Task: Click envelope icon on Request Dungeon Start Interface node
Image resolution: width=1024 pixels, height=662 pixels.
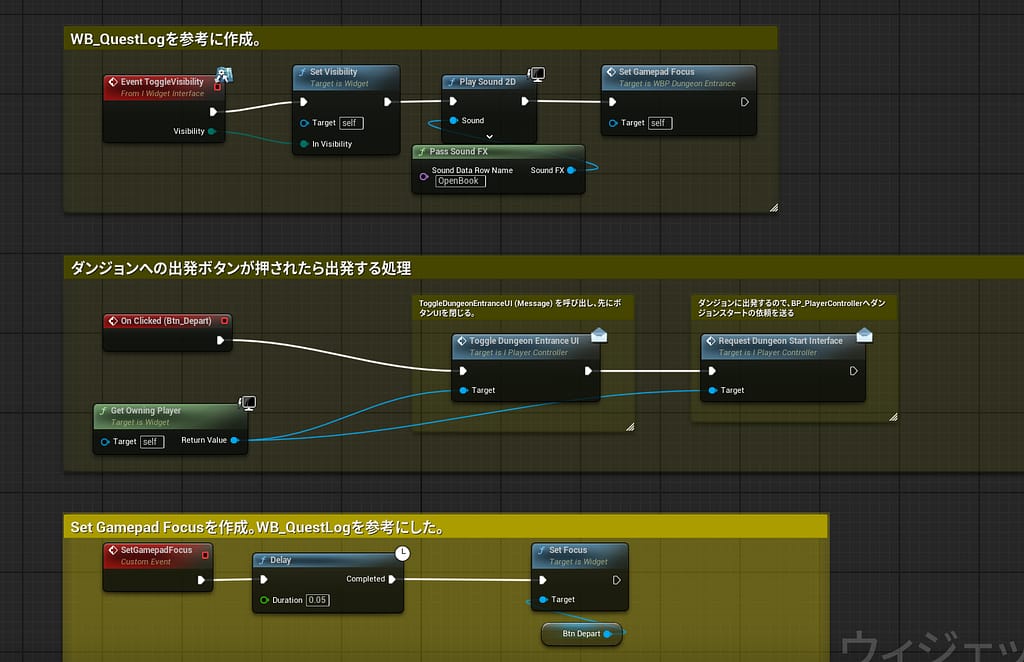Action: coord(864,335)
